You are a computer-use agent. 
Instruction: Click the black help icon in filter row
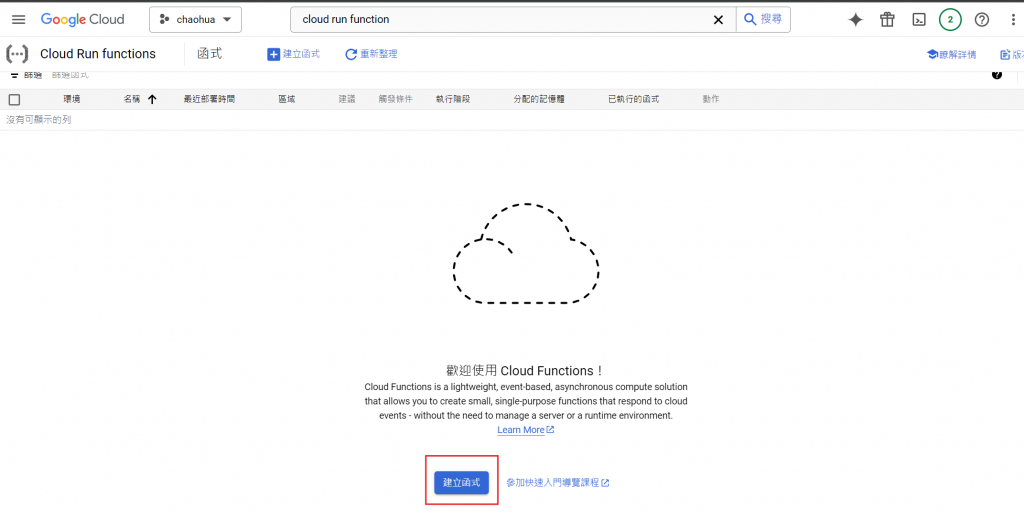(x=997, y=75)
